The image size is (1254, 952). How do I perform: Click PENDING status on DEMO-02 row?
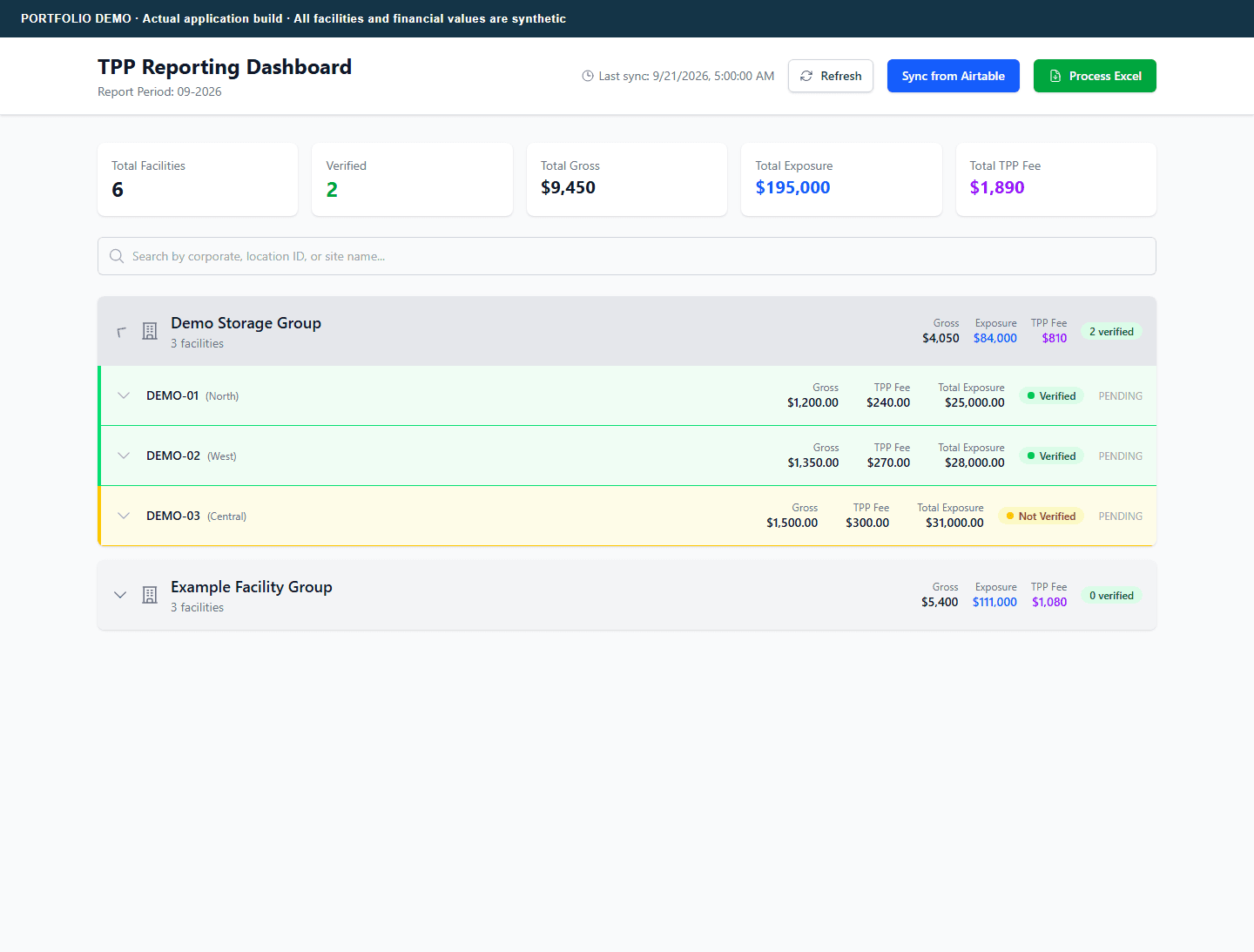pos(1120,456)
